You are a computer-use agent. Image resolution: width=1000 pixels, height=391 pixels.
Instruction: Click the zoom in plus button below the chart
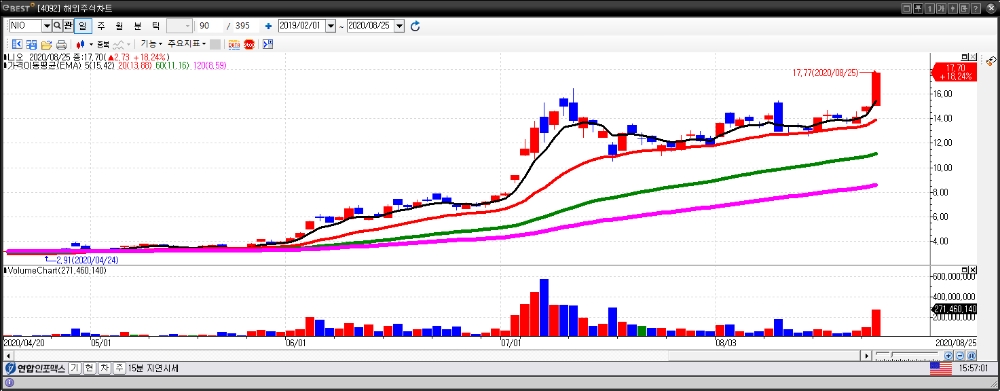coord(948,356)
